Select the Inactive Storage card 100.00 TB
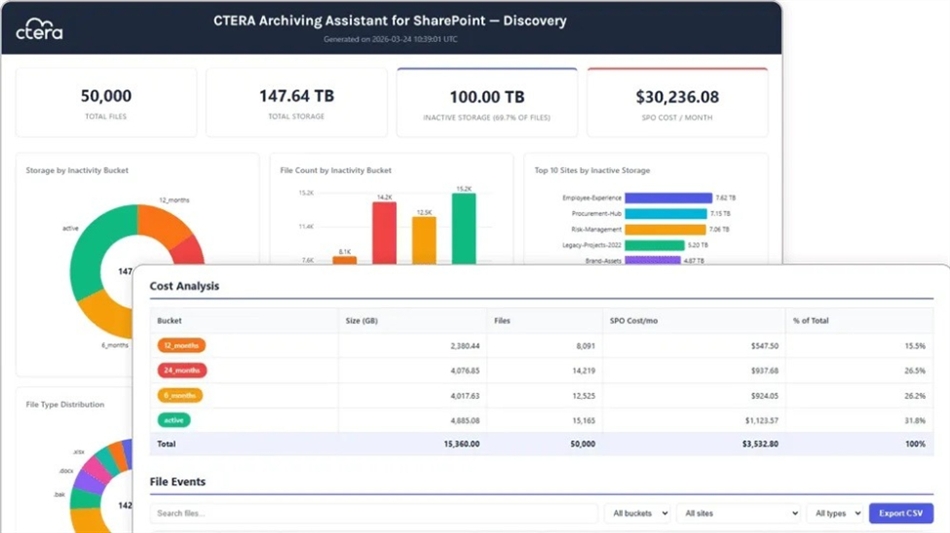 click(x=487, y=102)
